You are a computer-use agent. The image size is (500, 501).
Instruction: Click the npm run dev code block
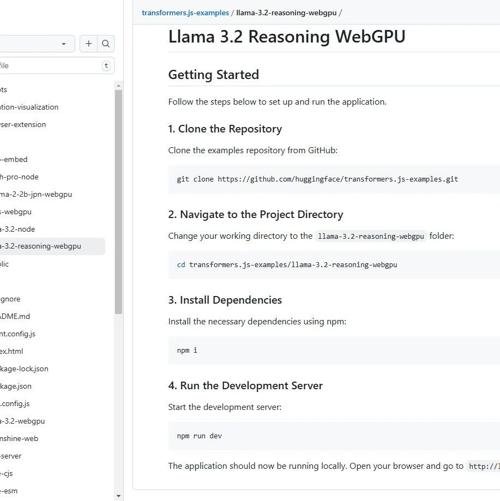click(x=334, y=436)
